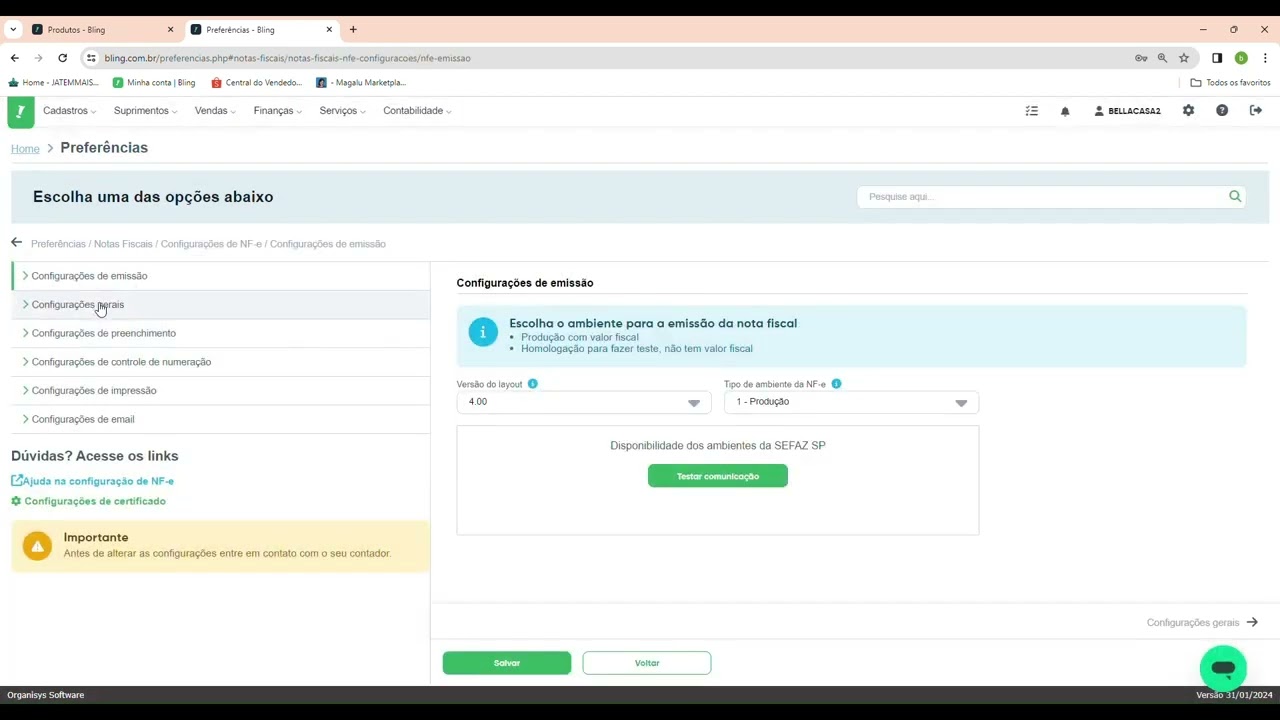Expand Configurações de impressão section

(x=220, y=391)
